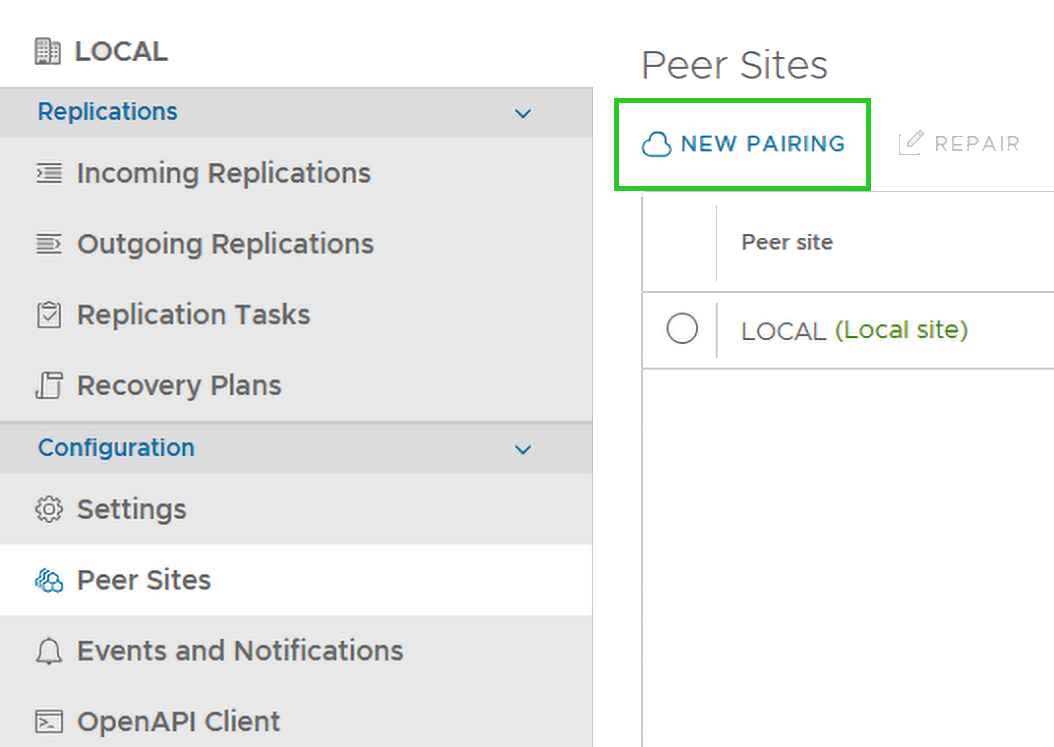Click the Replication Tasks clipboard icon
This screenshot has width=1054, height=747.
(x=48, y=315)
